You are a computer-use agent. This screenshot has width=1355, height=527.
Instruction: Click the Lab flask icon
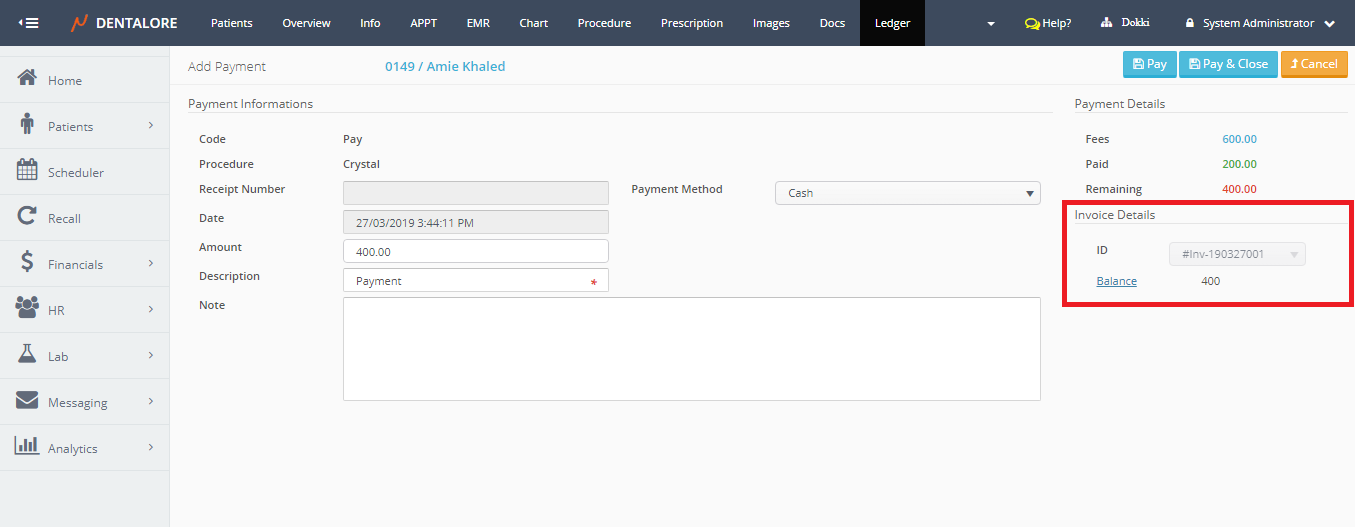27,355
